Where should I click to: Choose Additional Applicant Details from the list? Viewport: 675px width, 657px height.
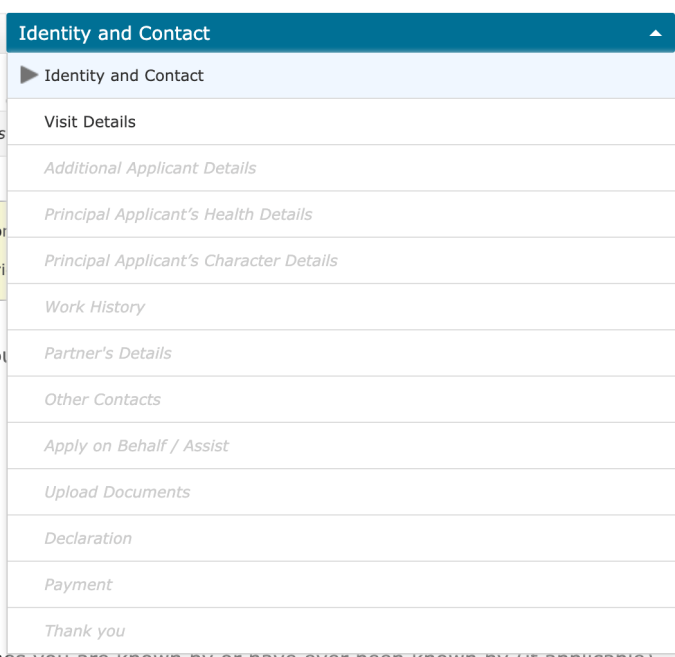pyautogui.click(x=150, y=168)
